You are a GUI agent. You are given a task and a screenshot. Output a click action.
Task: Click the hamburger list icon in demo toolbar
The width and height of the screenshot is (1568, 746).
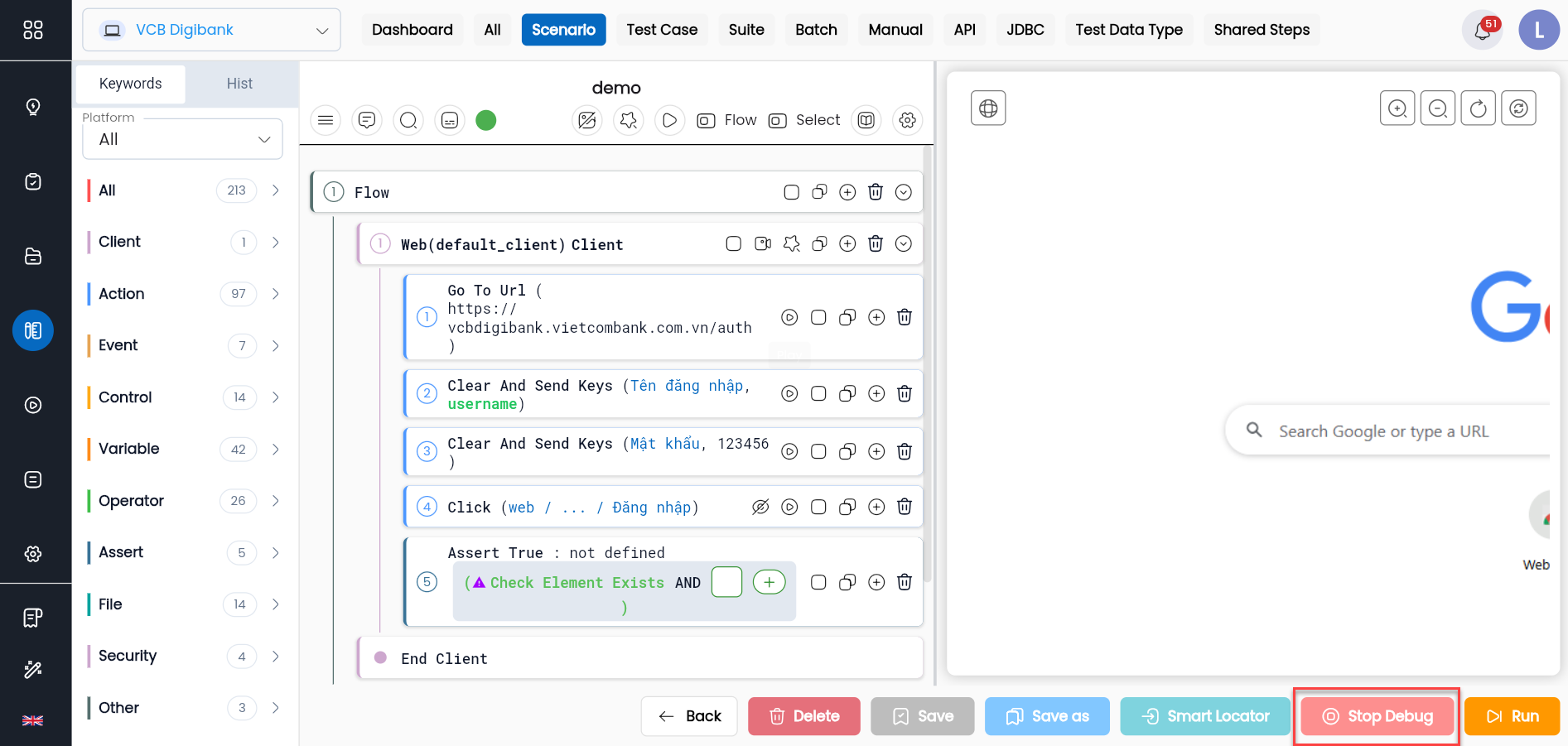tap(326, 121)
